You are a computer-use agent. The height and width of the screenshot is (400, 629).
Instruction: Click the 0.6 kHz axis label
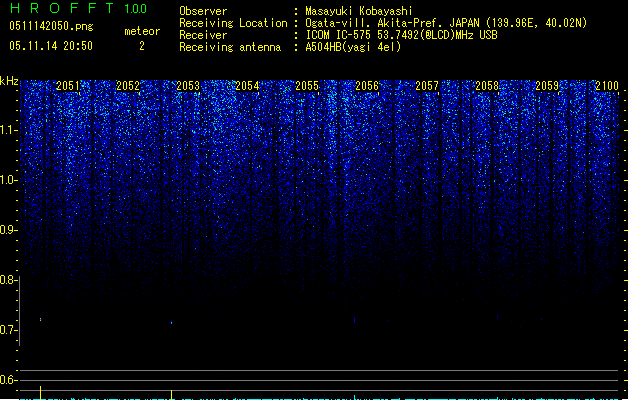[x=9, y=380]
